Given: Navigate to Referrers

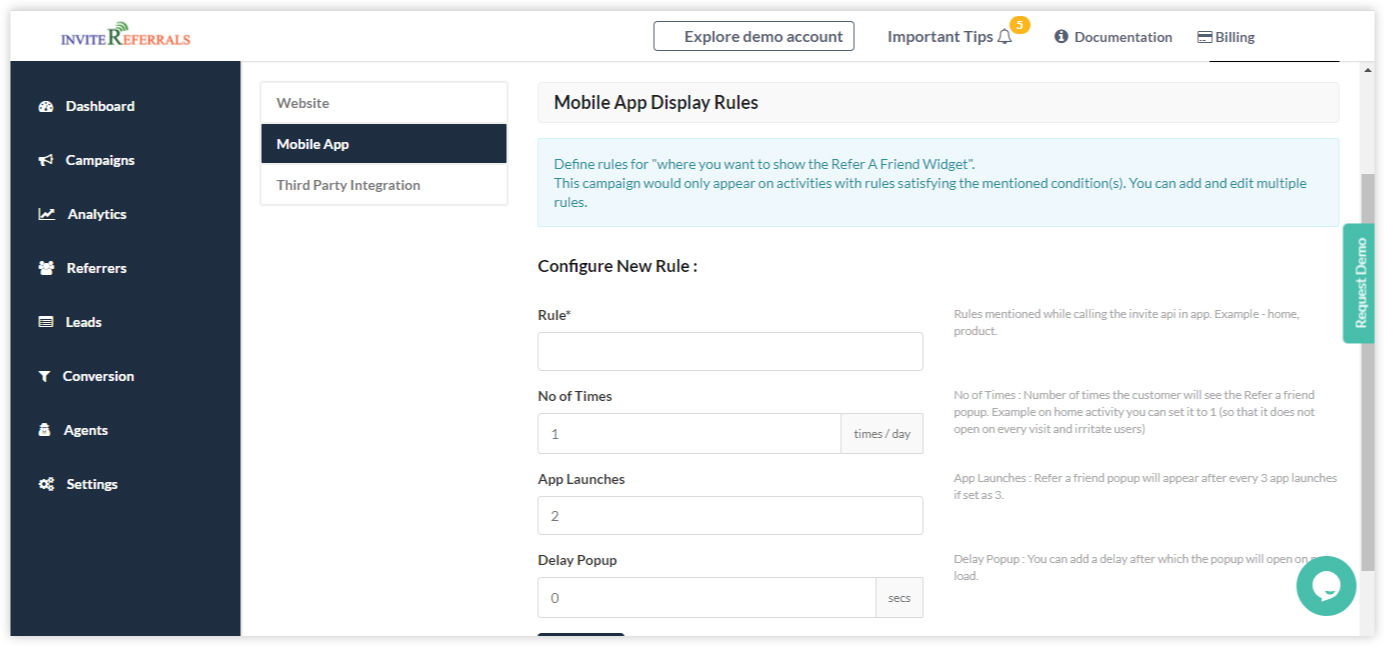Looking at the screenshot, I should click(x=97, y=268).
